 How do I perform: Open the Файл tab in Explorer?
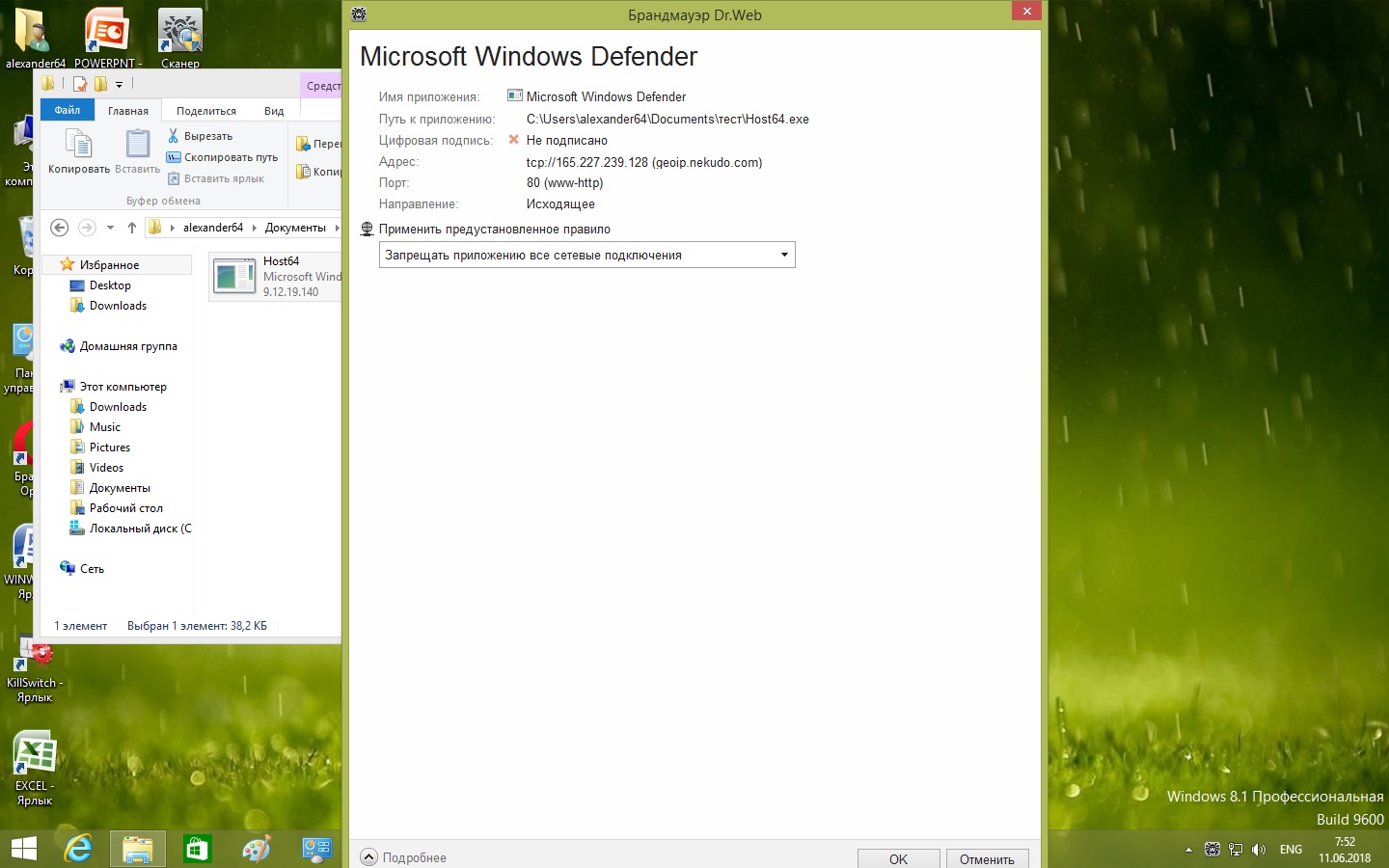[68, 110]
